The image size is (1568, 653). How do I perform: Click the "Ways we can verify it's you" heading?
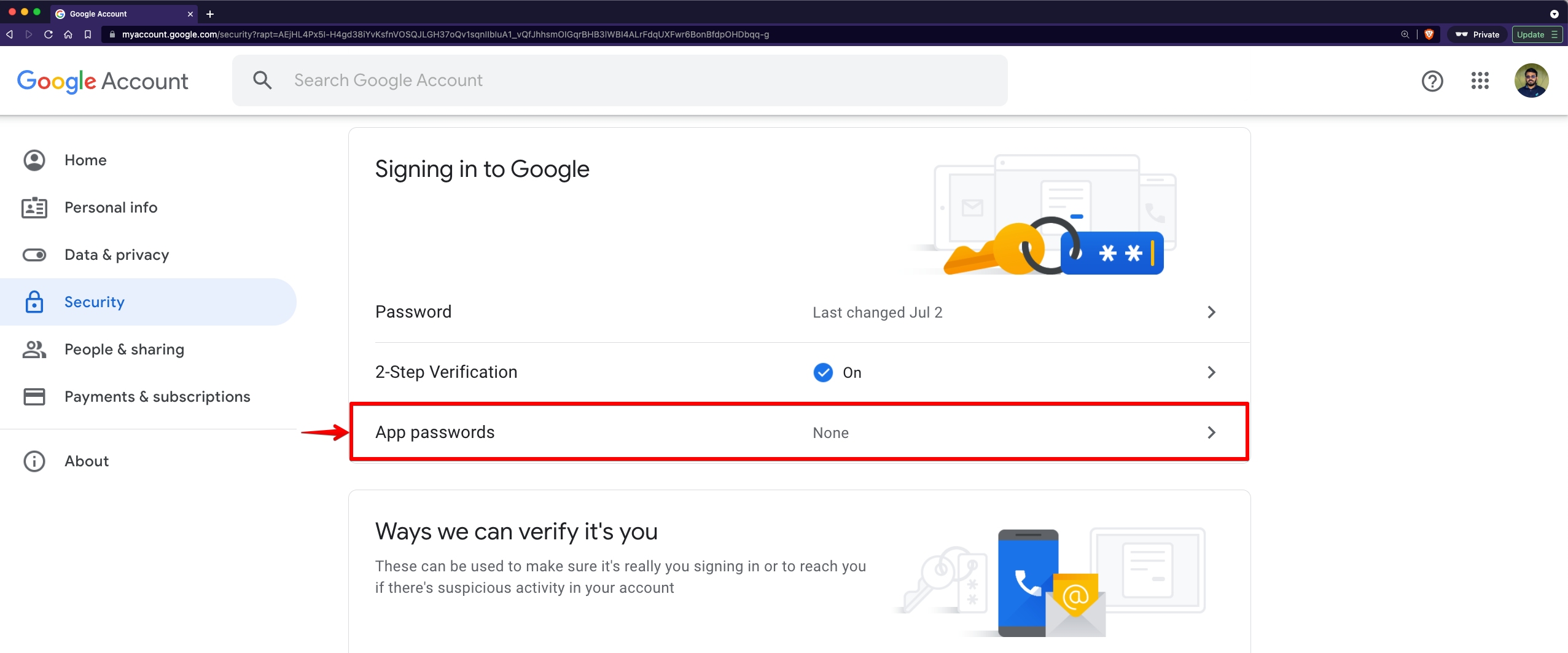click(x=516, y=531)
